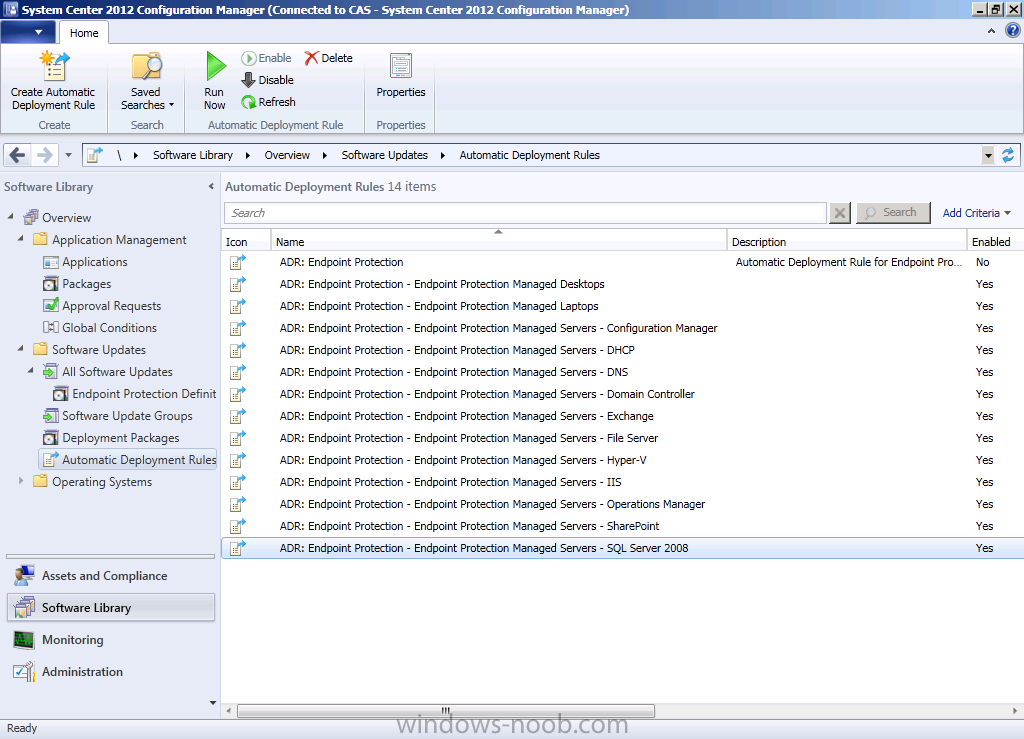The width and height of the screenshot is (1024, 739).
Task: Click the horizontal scrollbar right arrow
Action: (1015, 710)
